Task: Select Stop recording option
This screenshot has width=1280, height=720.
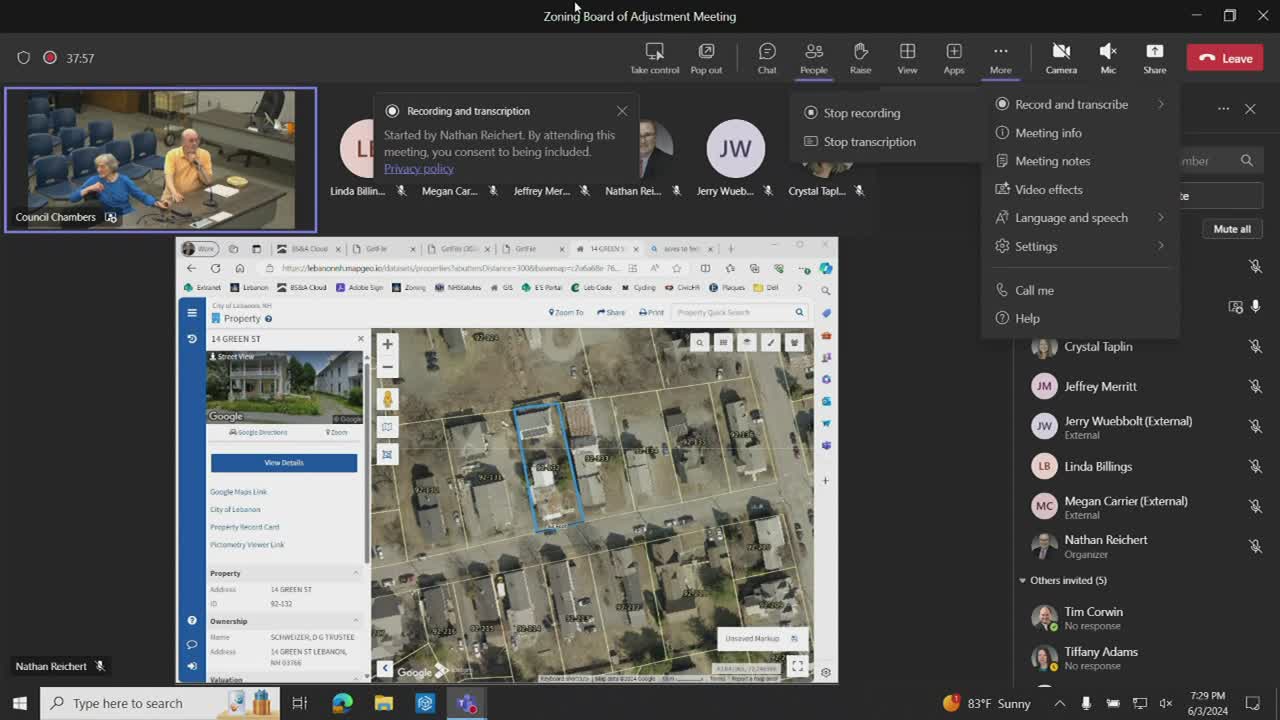Action: click(861, 113)
